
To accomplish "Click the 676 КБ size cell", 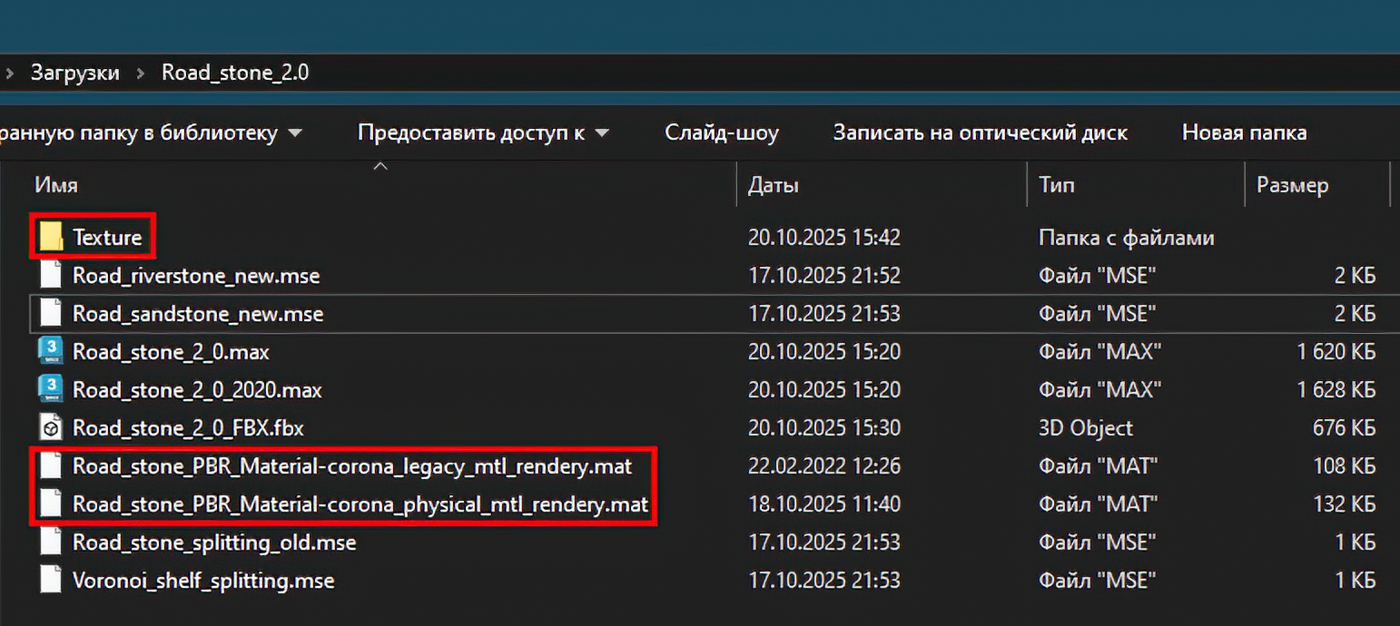I will (x=1344, y=428).
